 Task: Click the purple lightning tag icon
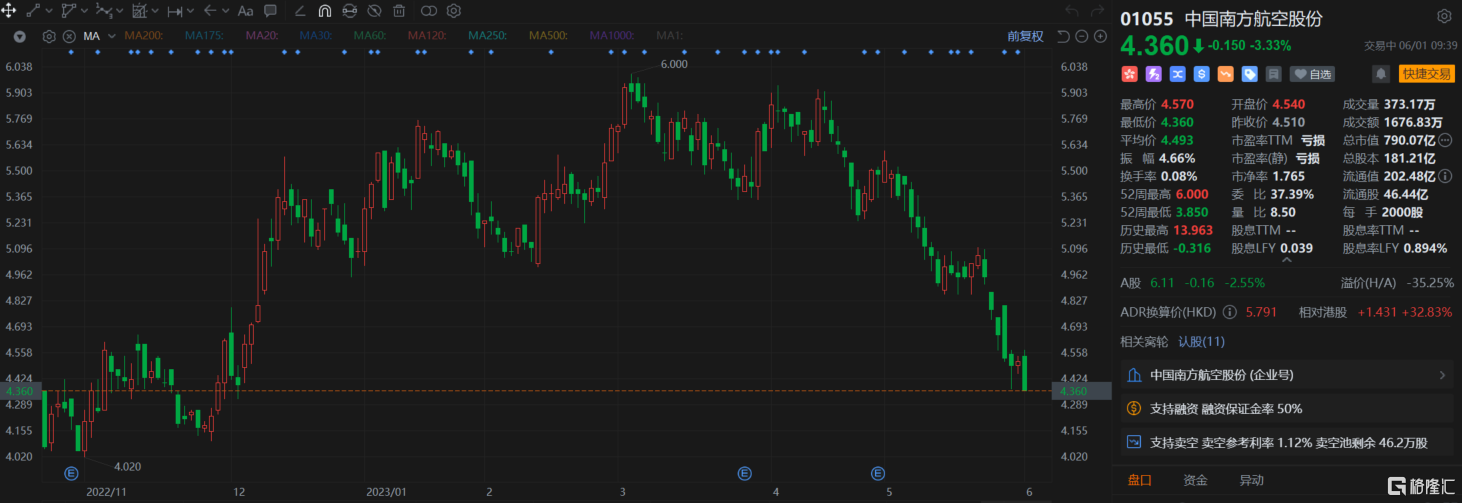tap(1153, 73)
